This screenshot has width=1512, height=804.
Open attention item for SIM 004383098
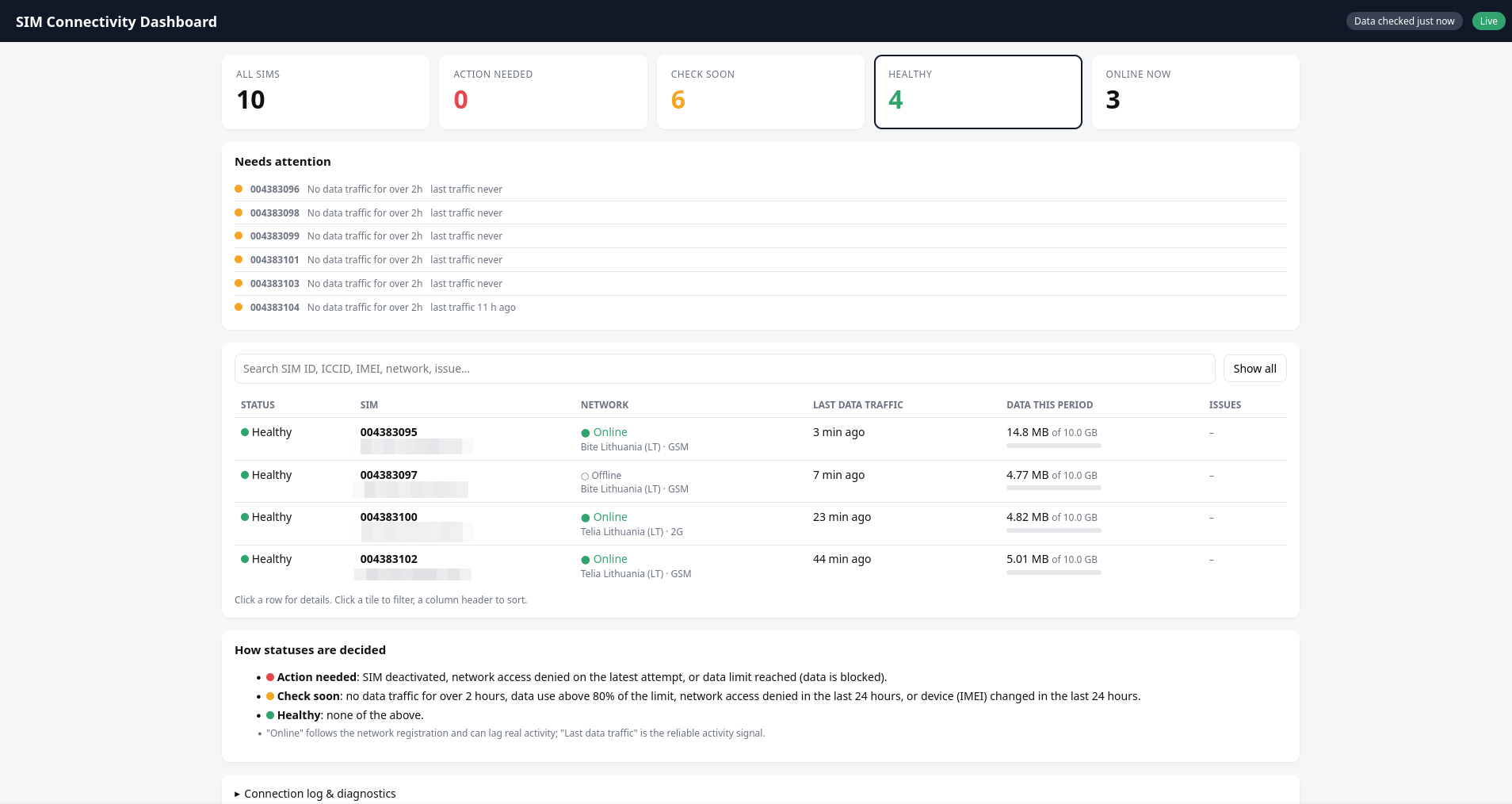tap(761, 213)
